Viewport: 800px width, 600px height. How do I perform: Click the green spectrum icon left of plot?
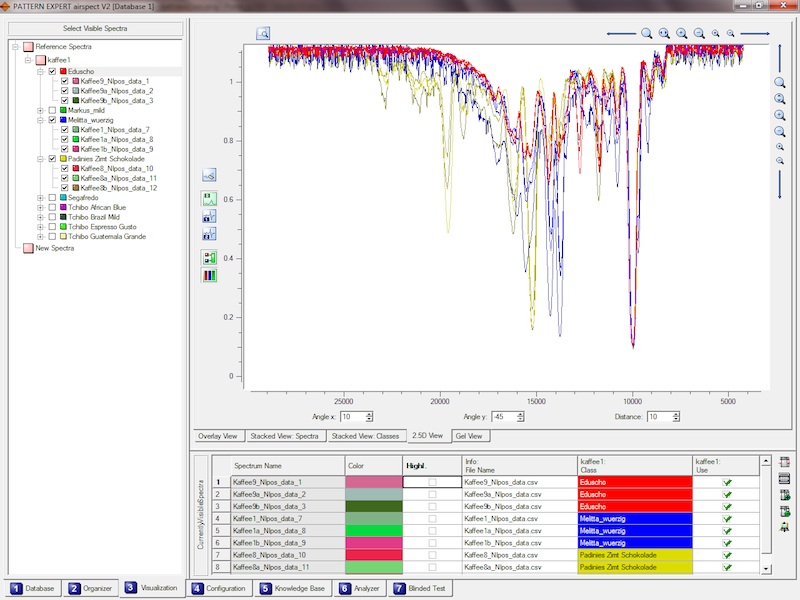click(210, 198)
